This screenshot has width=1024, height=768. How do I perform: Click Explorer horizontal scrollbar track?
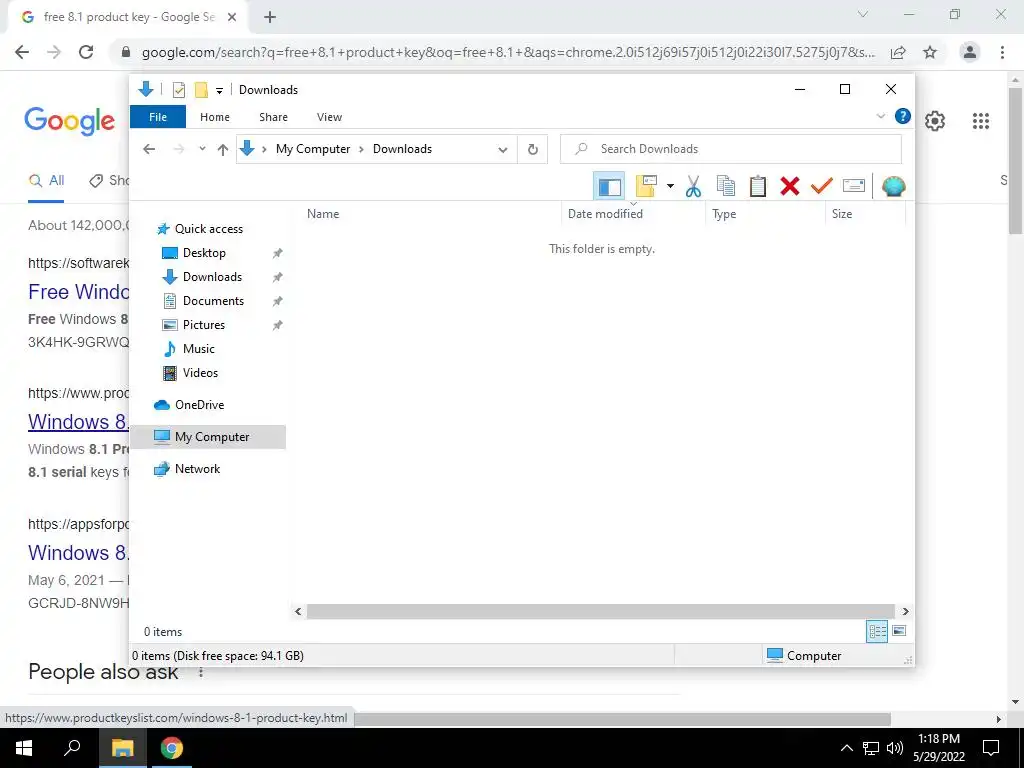coord(600,612)
